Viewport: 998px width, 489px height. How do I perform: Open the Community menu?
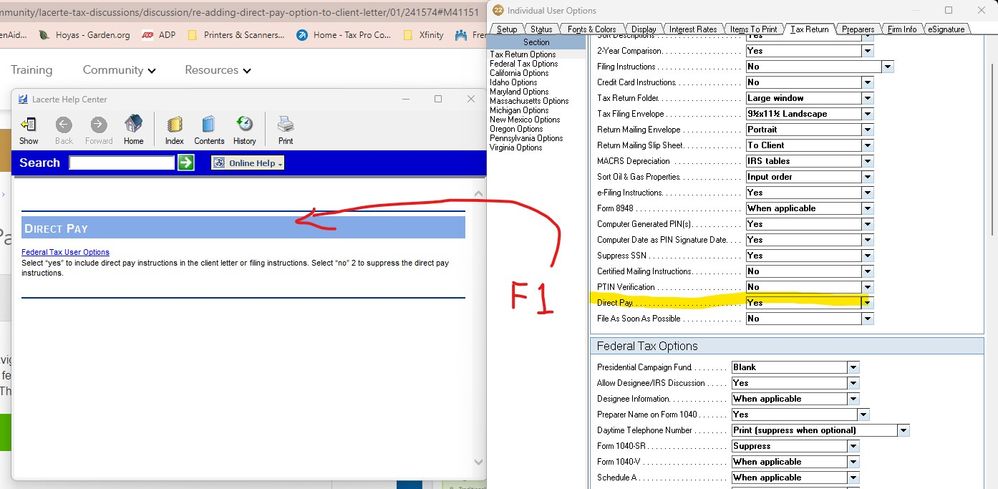(119, 70)
